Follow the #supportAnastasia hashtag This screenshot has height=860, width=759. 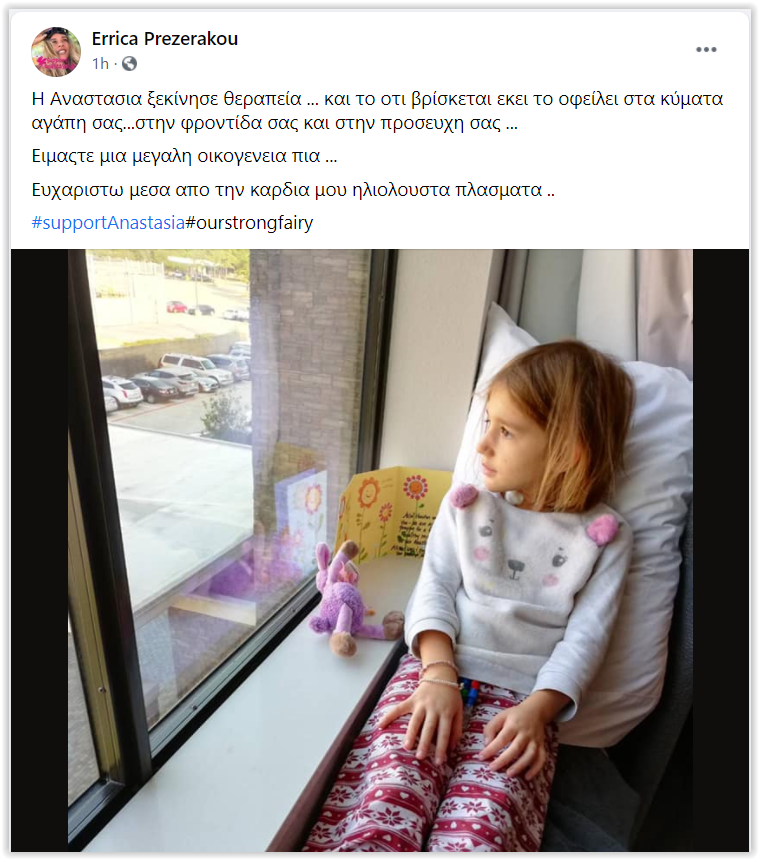(108, 223)
